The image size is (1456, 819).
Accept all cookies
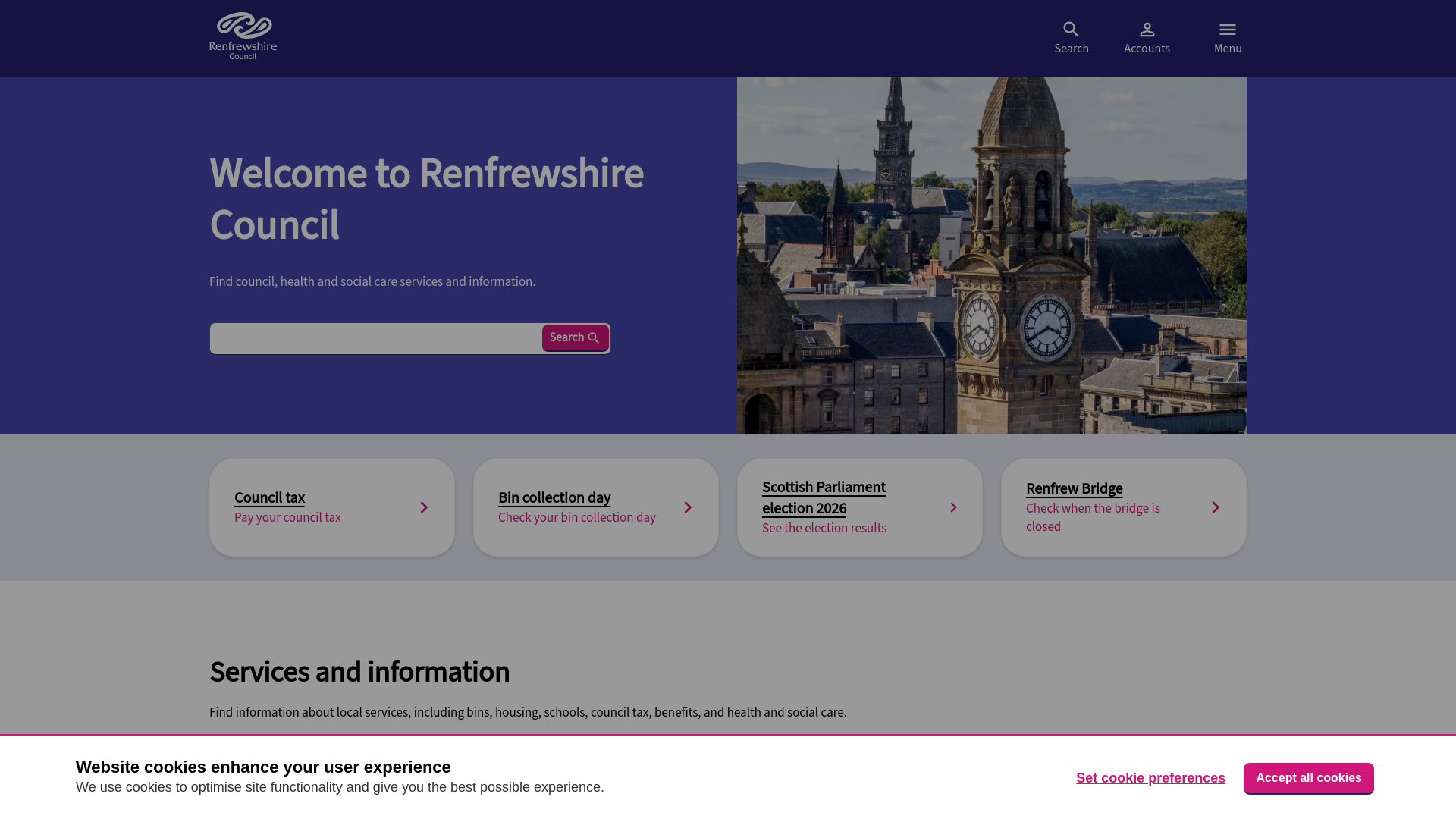[1308, 778]
